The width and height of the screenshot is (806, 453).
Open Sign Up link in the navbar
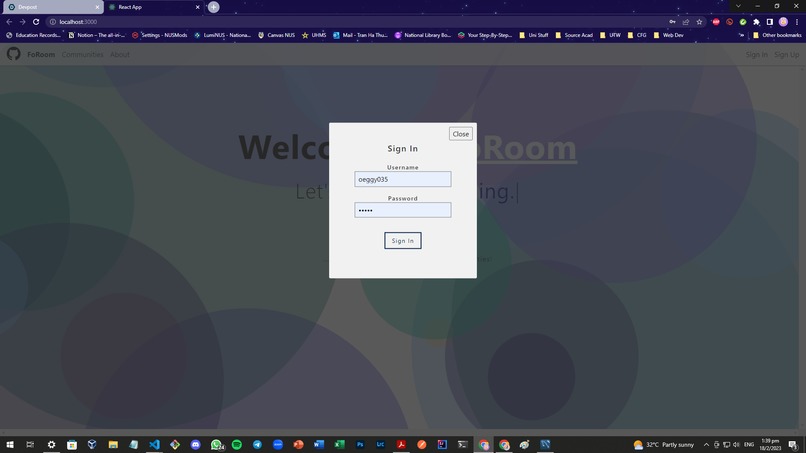(x=786, y=55)
